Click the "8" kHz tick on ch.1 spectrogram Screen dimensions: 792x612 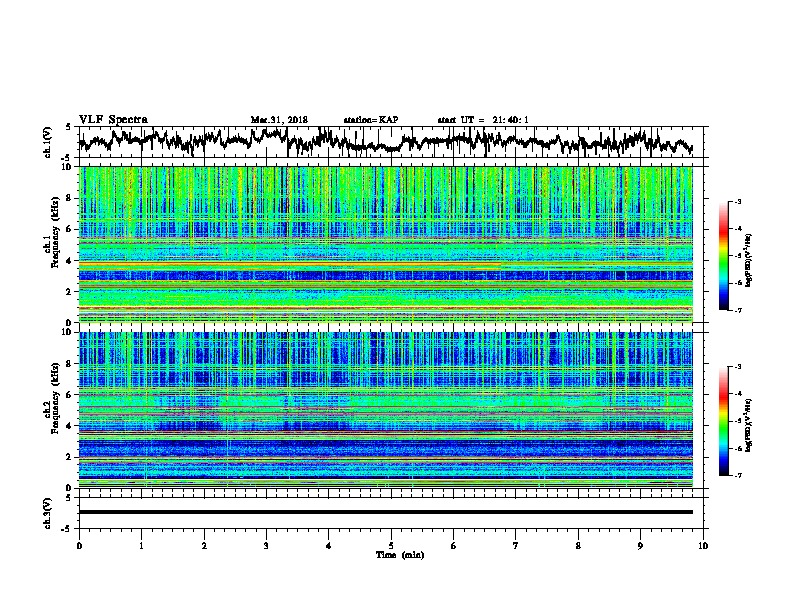70,198
